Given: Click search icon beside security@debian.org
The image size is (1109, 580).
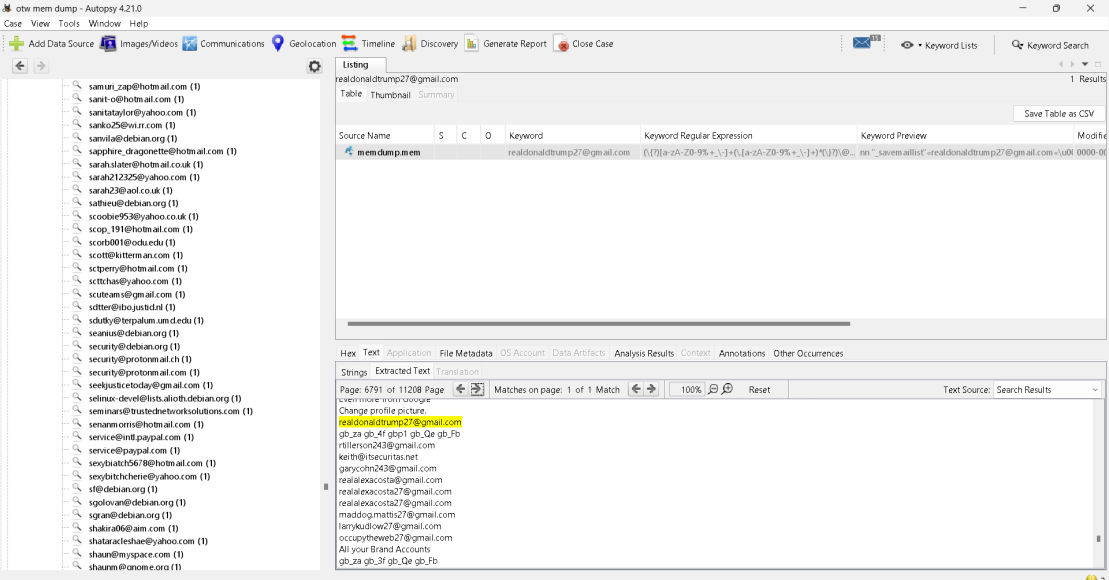Looking at the screenshot, I should [77, 346].
